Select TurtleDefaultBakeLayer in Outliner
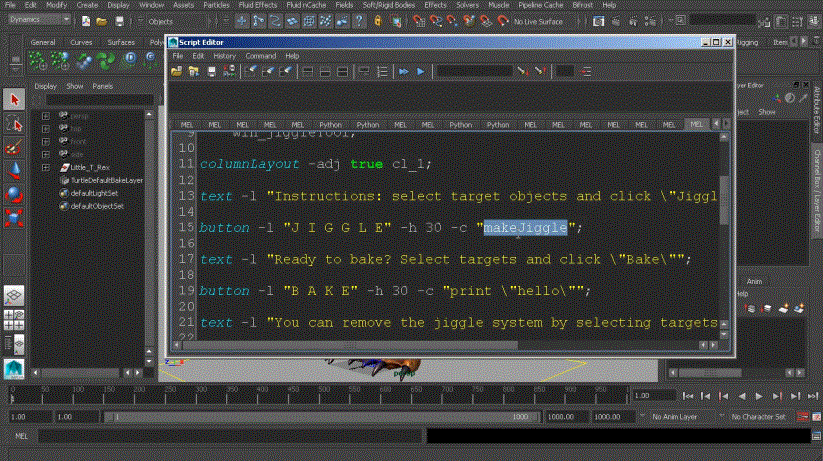 [x=107, y=180]
